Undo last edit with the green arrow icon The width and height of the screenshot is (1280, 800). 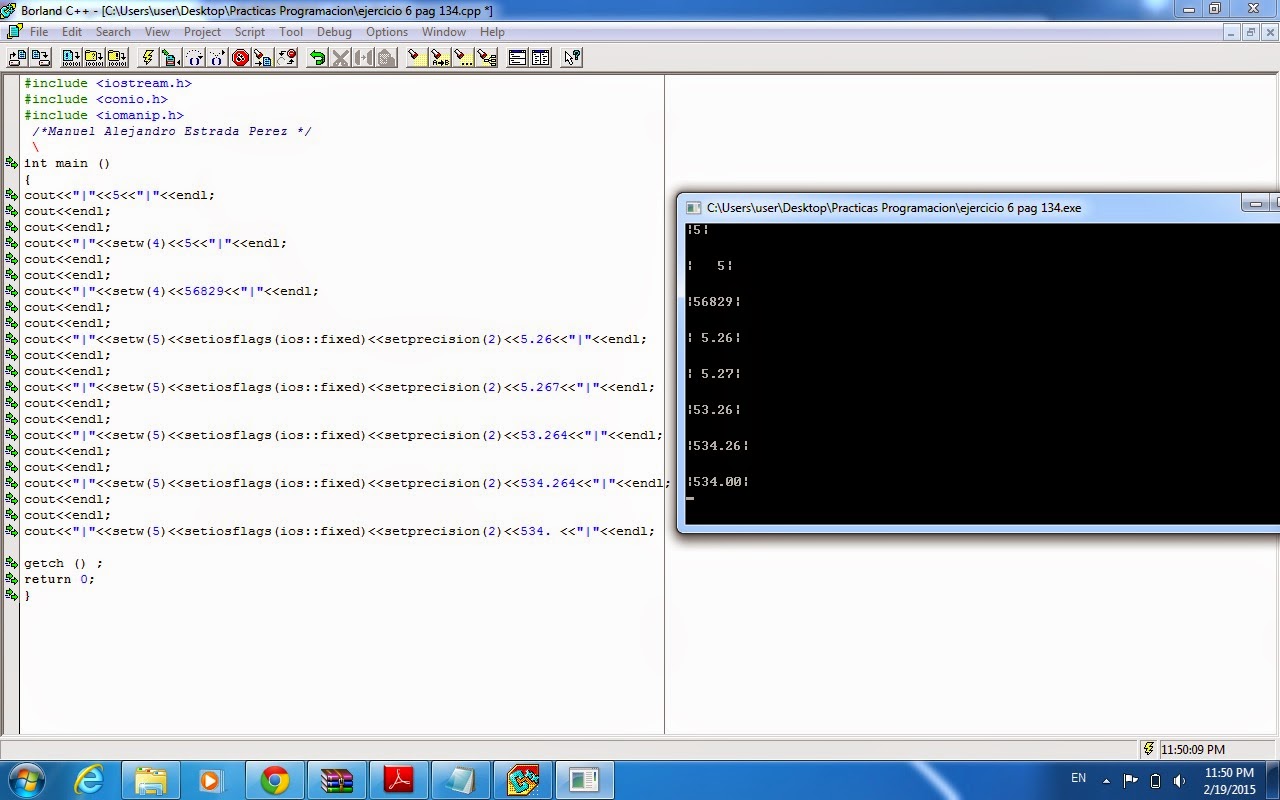coord(319,57)
